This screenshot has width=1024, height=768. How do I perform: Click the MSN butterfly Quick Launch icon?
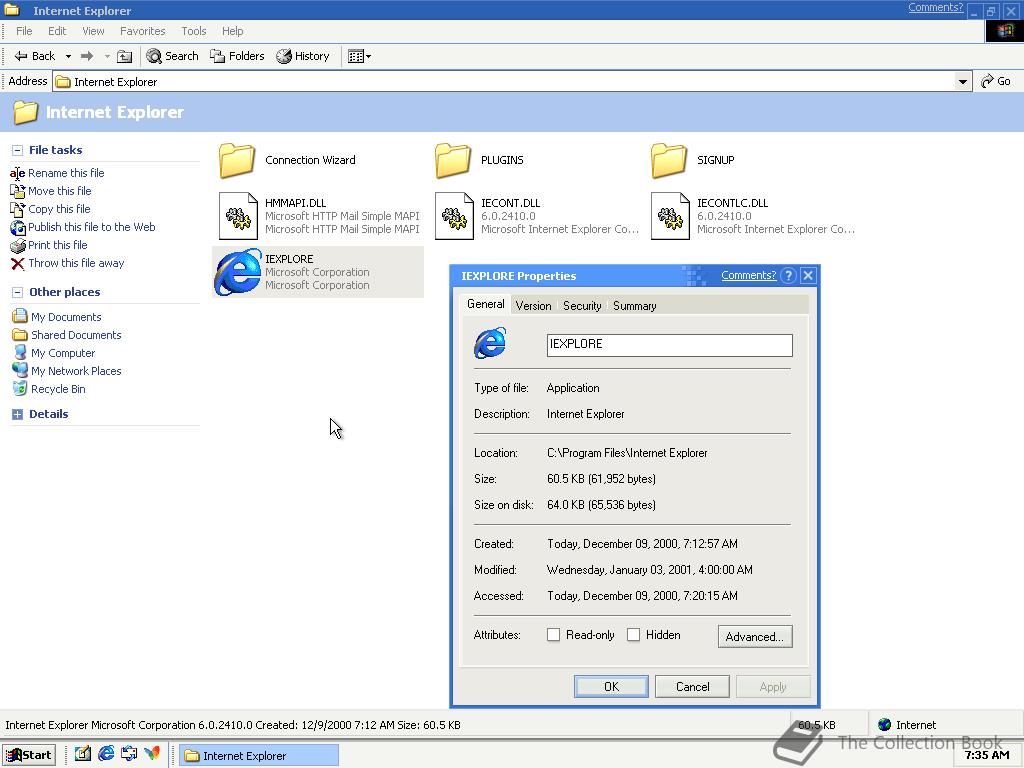(x=152, y=754)
